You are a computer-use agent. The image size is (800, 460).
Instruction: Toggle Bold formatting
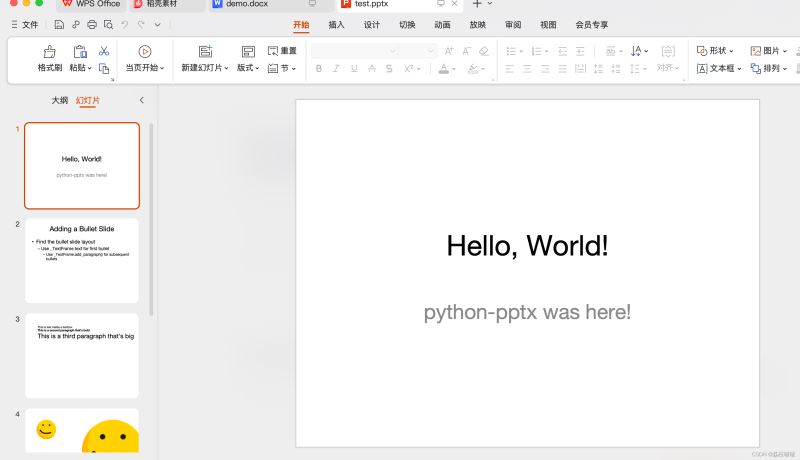pos(318,68)
